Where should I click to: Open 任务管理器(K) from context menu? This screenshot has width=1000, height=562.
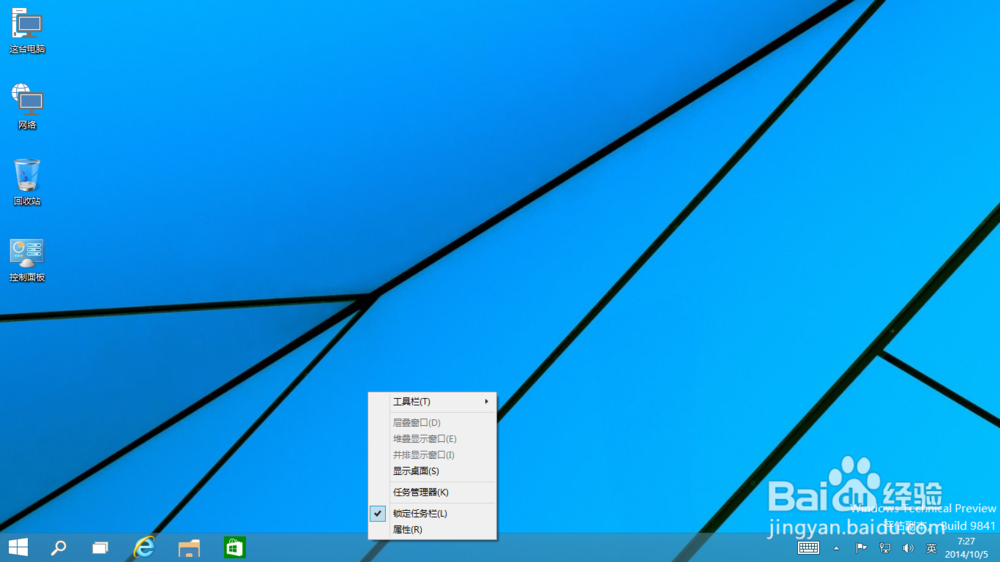click(432, 492)
